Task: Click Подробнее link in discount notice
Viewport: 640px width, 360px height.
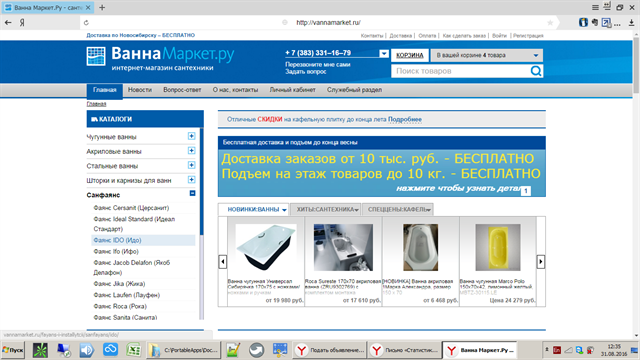Action: (404, 120)
